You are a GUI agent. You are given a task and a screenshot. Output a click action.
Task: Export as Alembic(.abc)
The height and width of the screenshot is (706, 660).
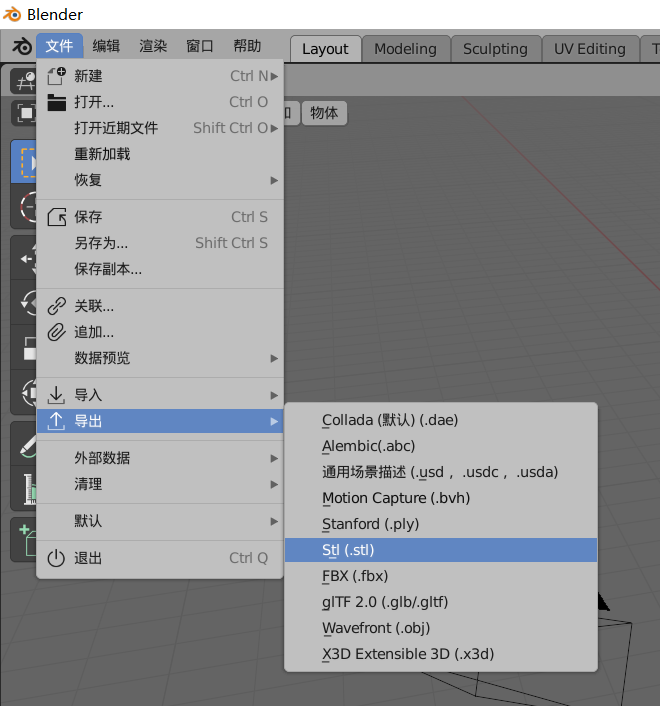pos(441,446)
